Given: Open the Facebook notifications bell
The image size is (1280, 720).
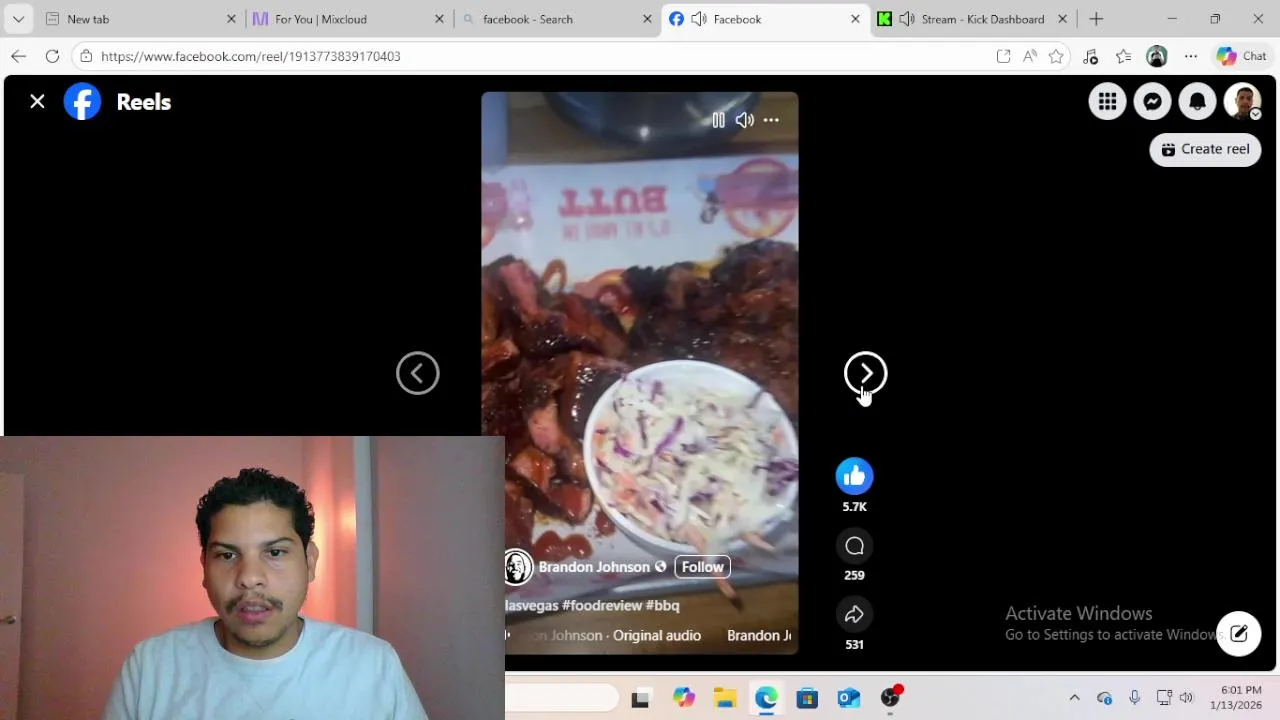Looking at the screenshot, I should (1197, 101).
